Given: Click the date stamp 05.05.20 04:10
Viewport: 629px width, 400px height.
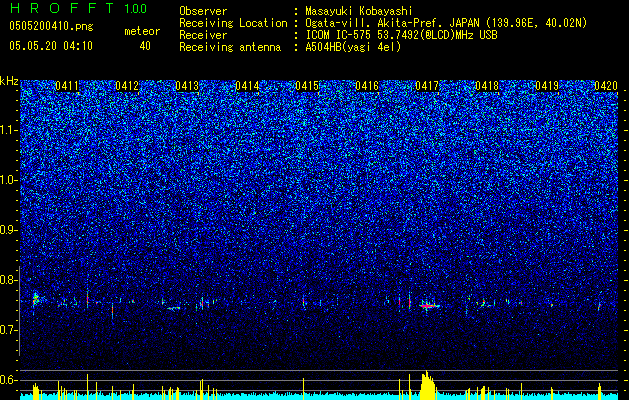Looking at the screenshot, I should click(51, 46).
